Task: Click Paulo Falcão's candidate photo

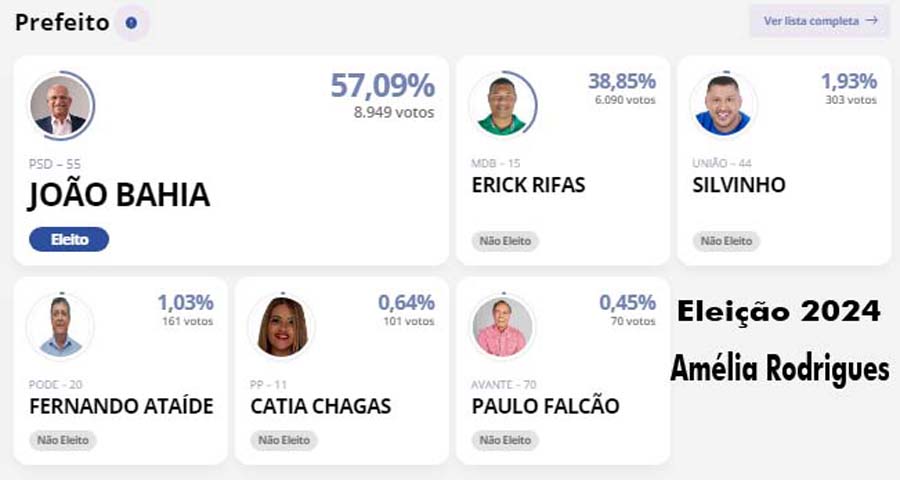Action: (x=501, y=326)
